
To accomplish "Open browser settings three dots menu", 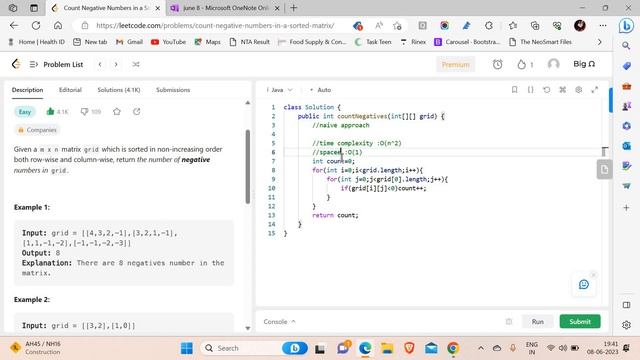I will point(603,26).
